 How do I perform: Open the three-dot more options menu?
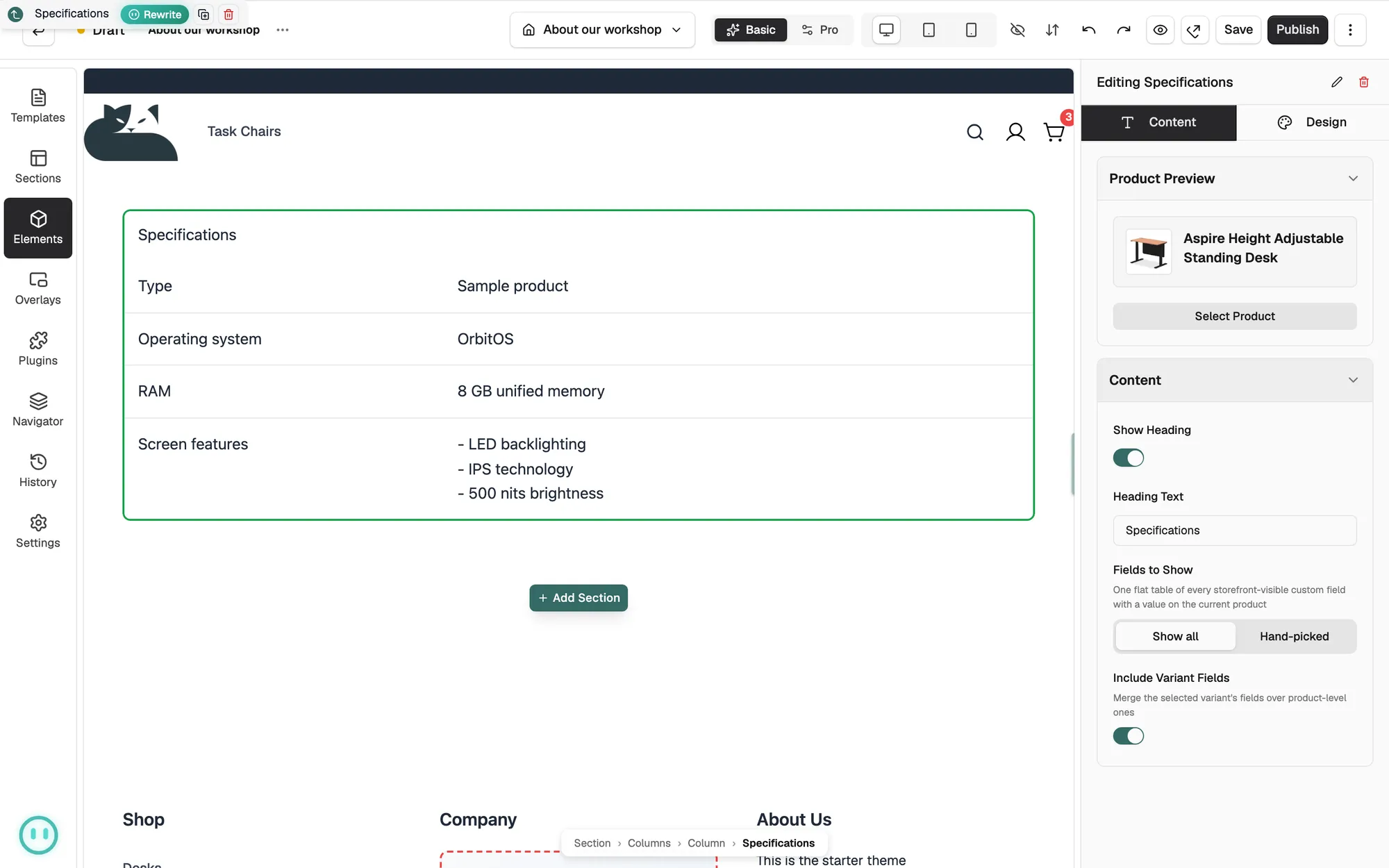pyautogui.click(x=1350, y=30)
